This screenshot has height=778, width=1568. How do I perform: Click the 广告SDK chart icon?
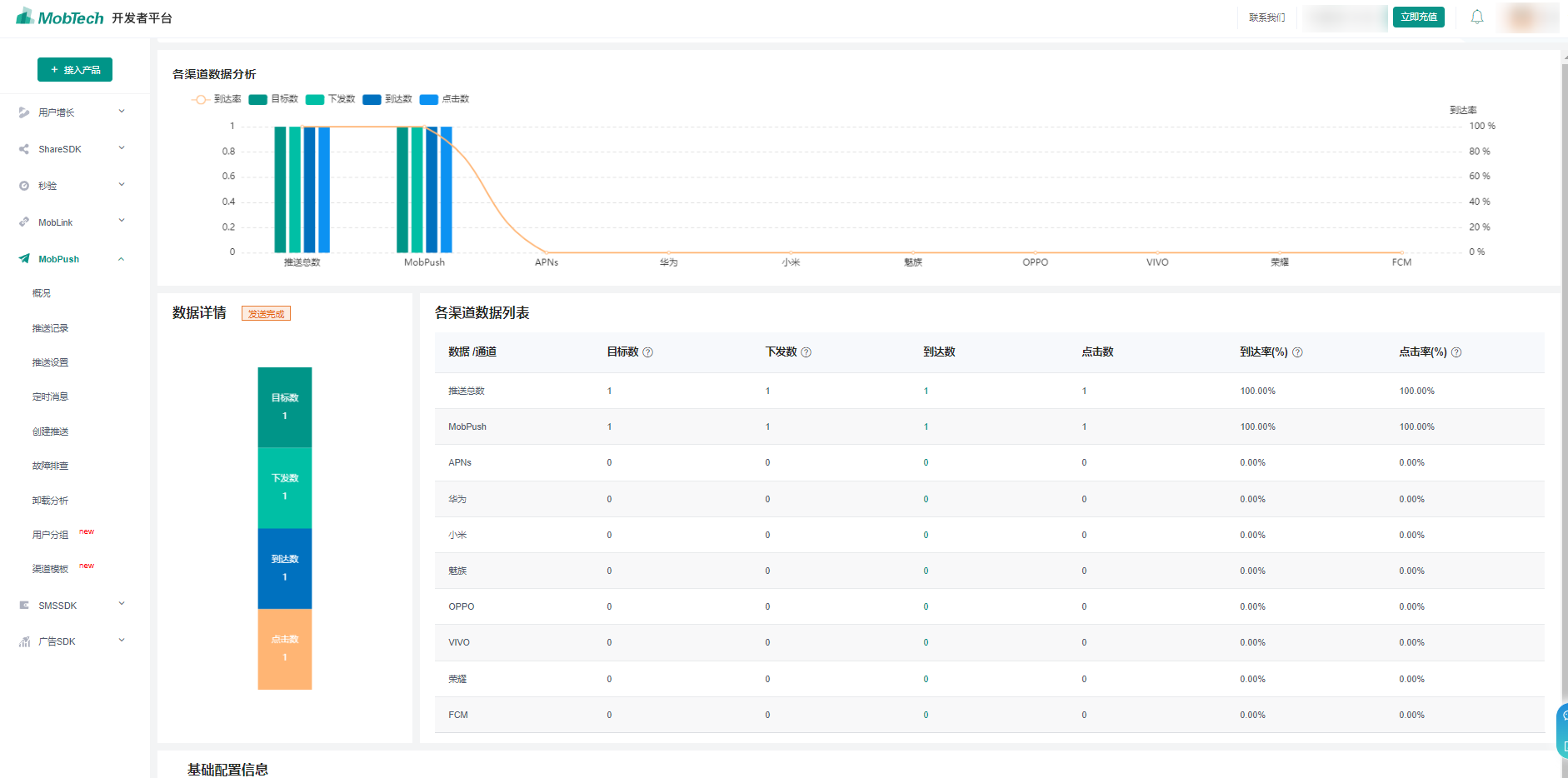[24, 641]
